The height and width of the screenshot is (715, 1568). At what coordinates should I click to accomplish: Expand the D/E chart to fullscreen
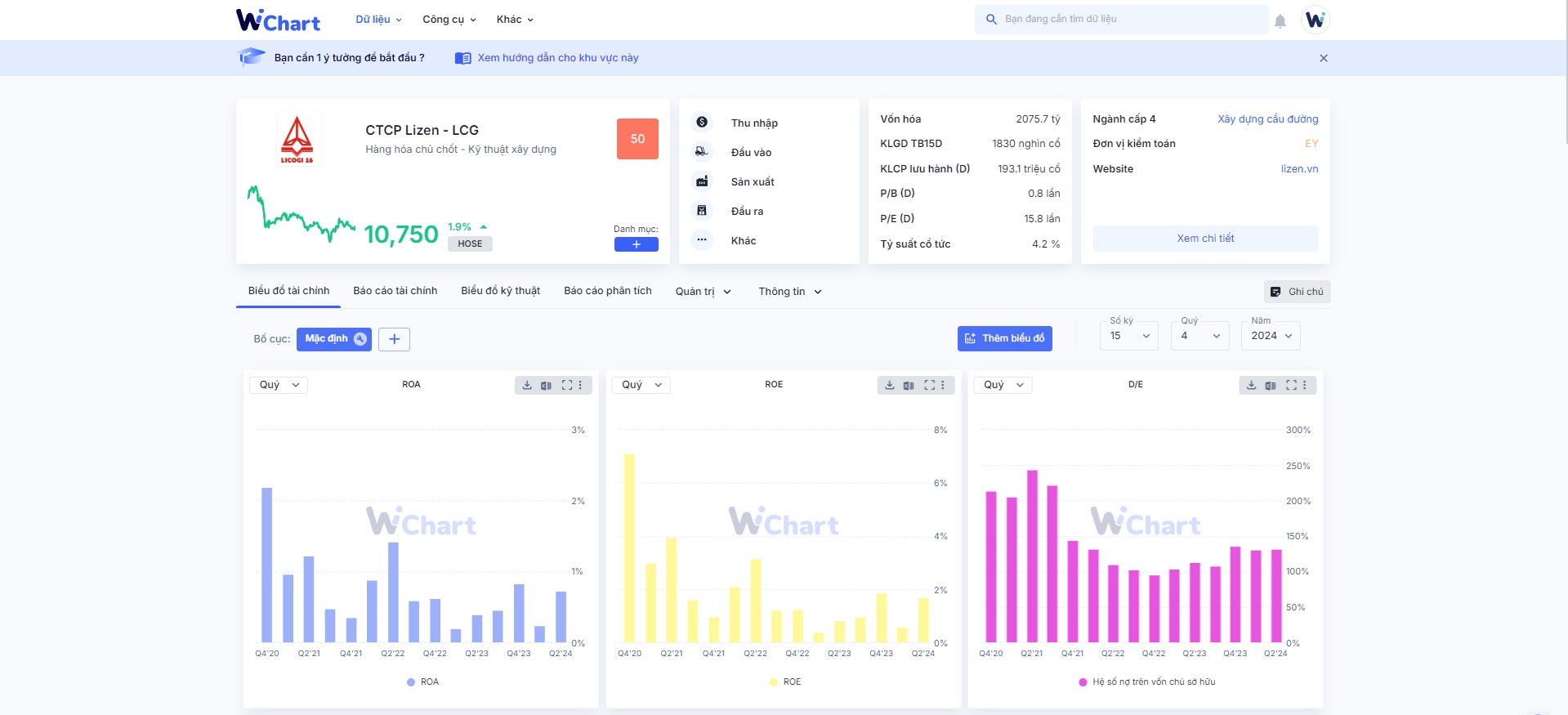coord(1291,385)
